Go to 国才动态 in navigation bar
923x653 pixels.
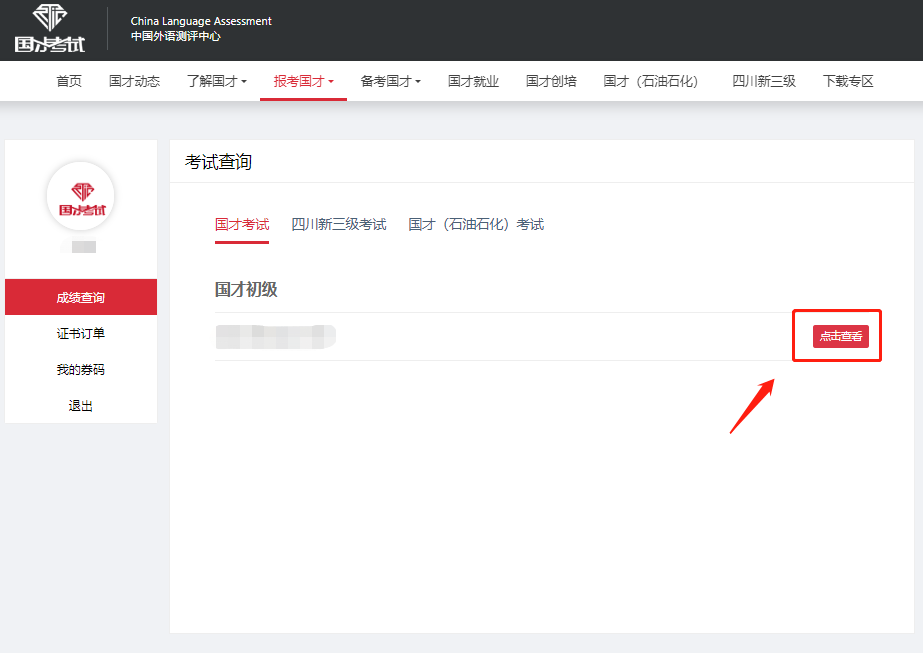tap(134, 82)
